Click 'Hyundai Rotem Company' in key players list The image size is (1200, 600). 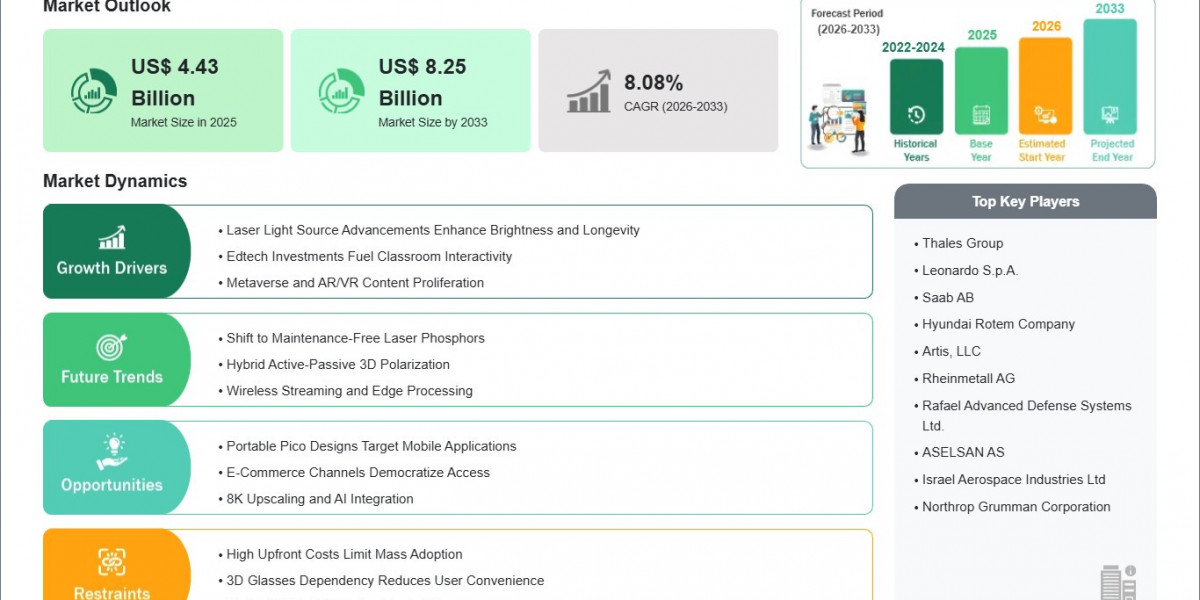(x=998, y=324)
